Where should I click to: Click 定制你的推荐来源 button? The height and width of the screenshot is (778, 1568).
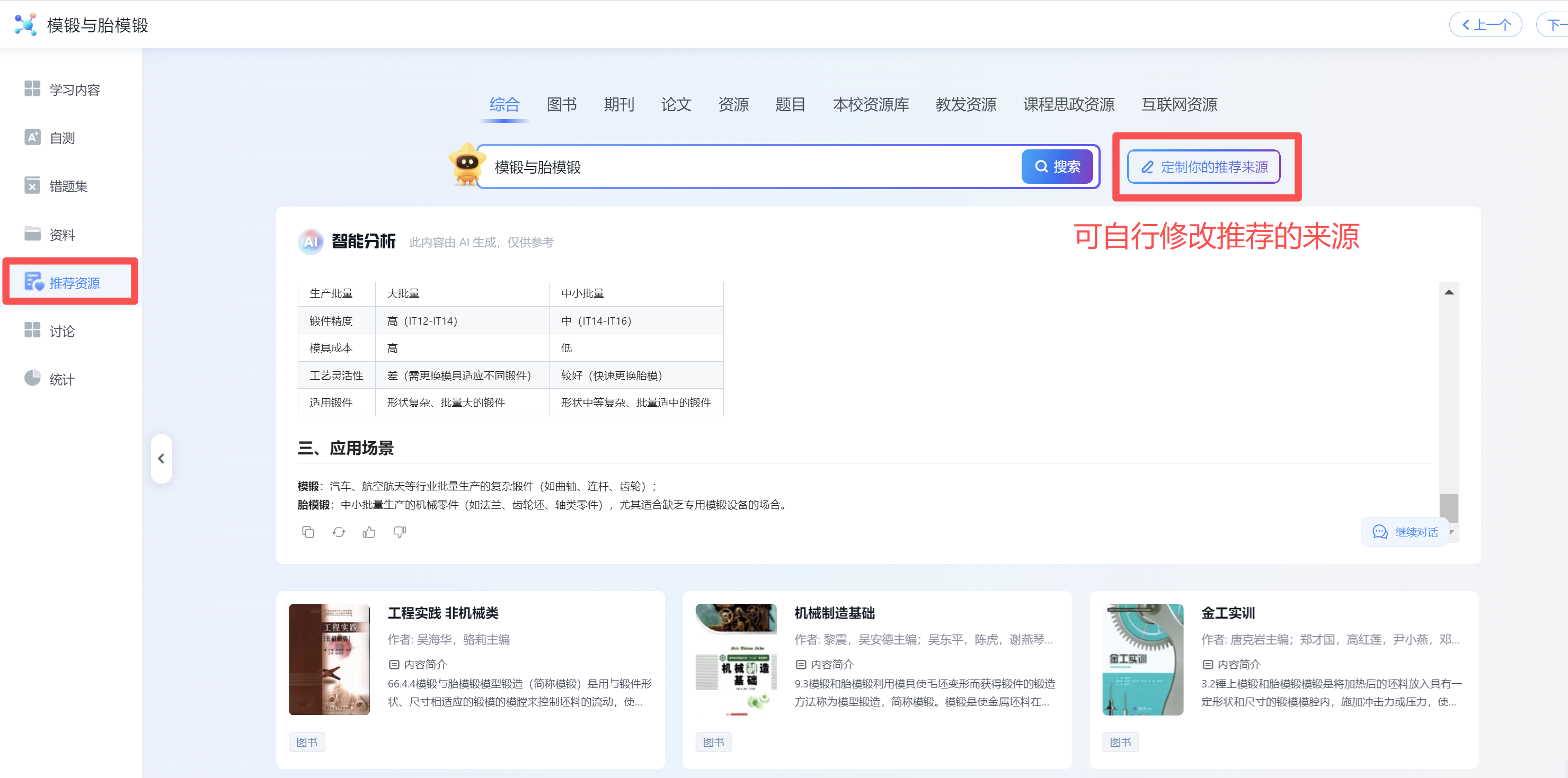1204,167
